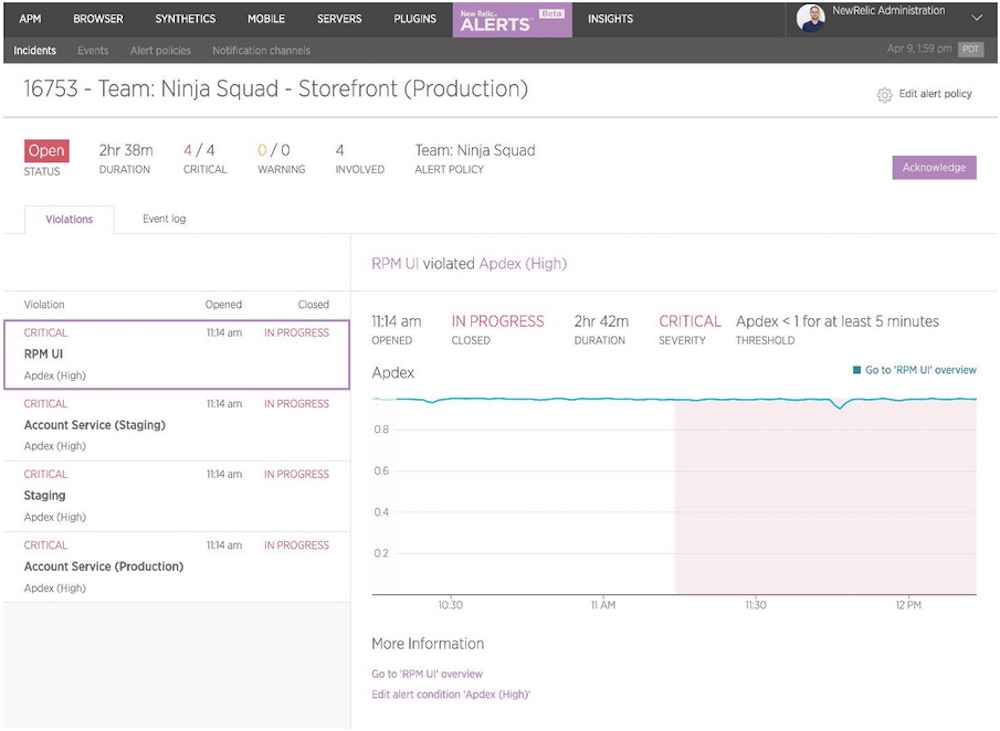
Task: Go to the Synthetics section
Action: coord(185,19)
